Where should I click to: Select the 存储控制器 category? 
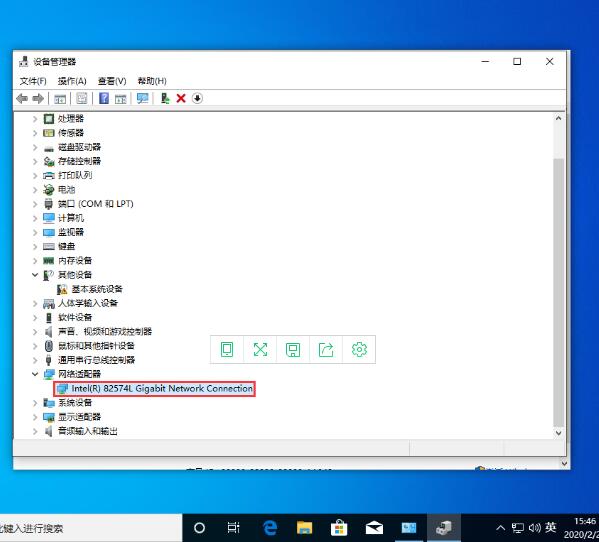[x=79, y=161]
